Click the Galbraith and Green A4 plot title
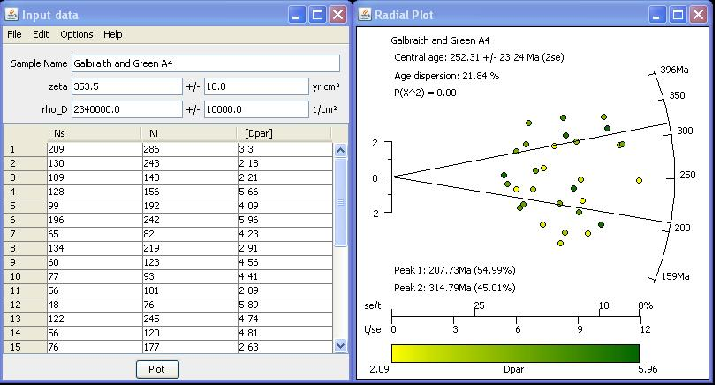The image size is (715, 385). [x=440, y=40]
